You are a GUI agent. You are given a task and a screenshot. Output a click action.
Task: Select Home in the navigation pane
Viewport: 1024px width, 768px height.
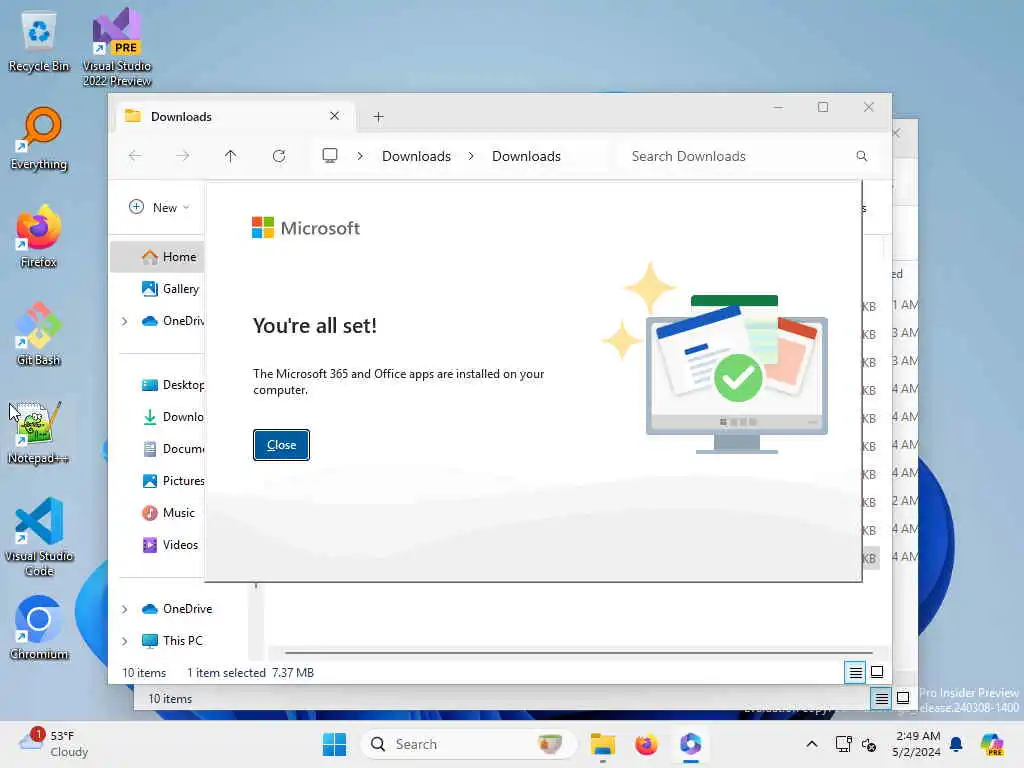(x=158, y=257)
